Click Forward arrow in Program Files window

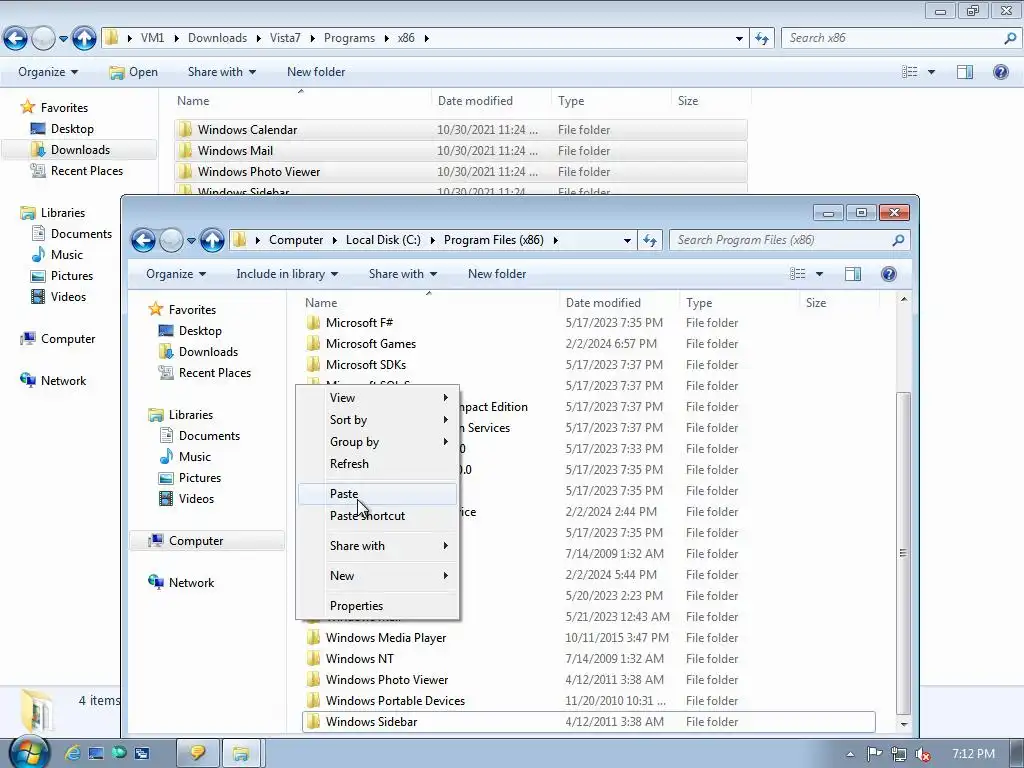pos(171,240)
